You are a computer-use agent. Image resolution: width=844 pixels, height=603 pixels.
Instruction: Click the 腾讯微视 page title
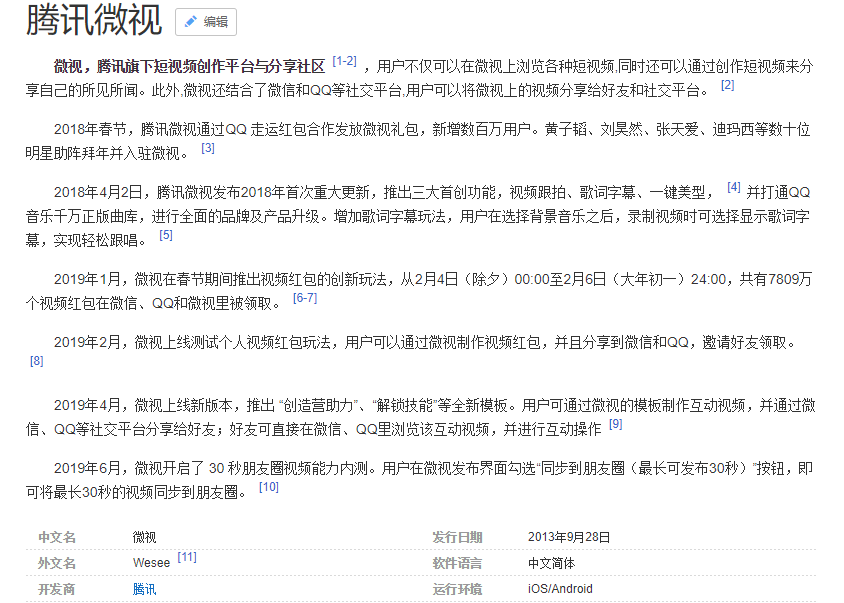tap(94, 20)
